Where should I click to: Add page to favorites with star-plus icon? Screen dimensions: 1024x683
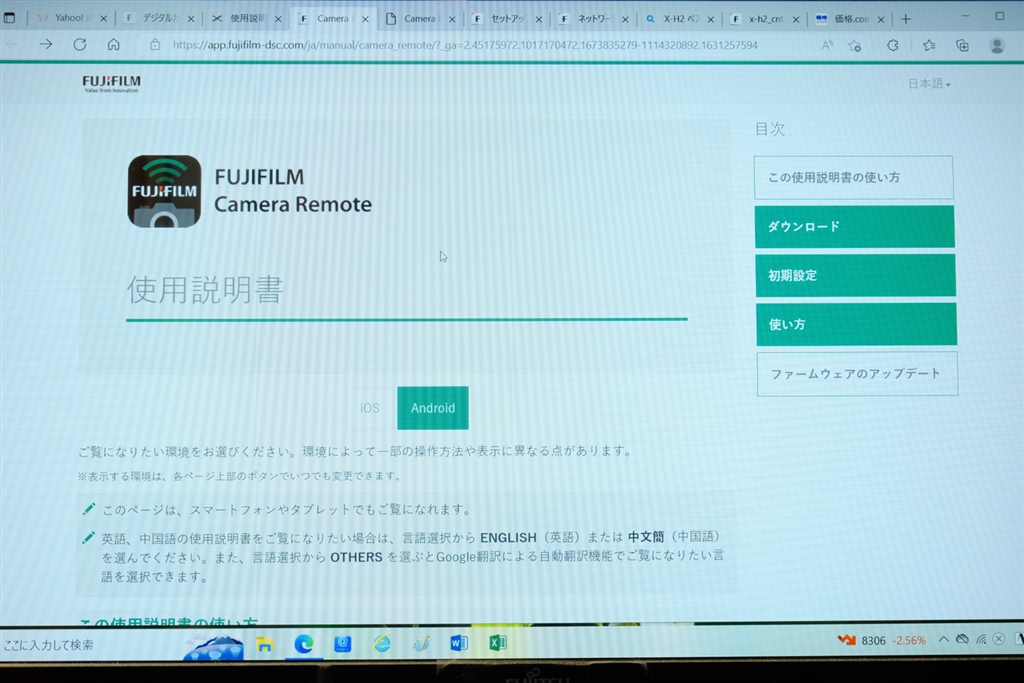tap(854, 46)
